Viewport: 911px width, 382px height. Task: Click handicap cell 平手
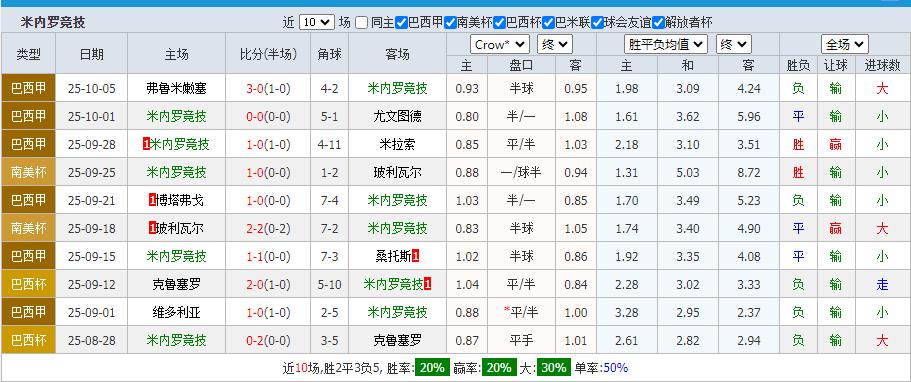[521, 340]
